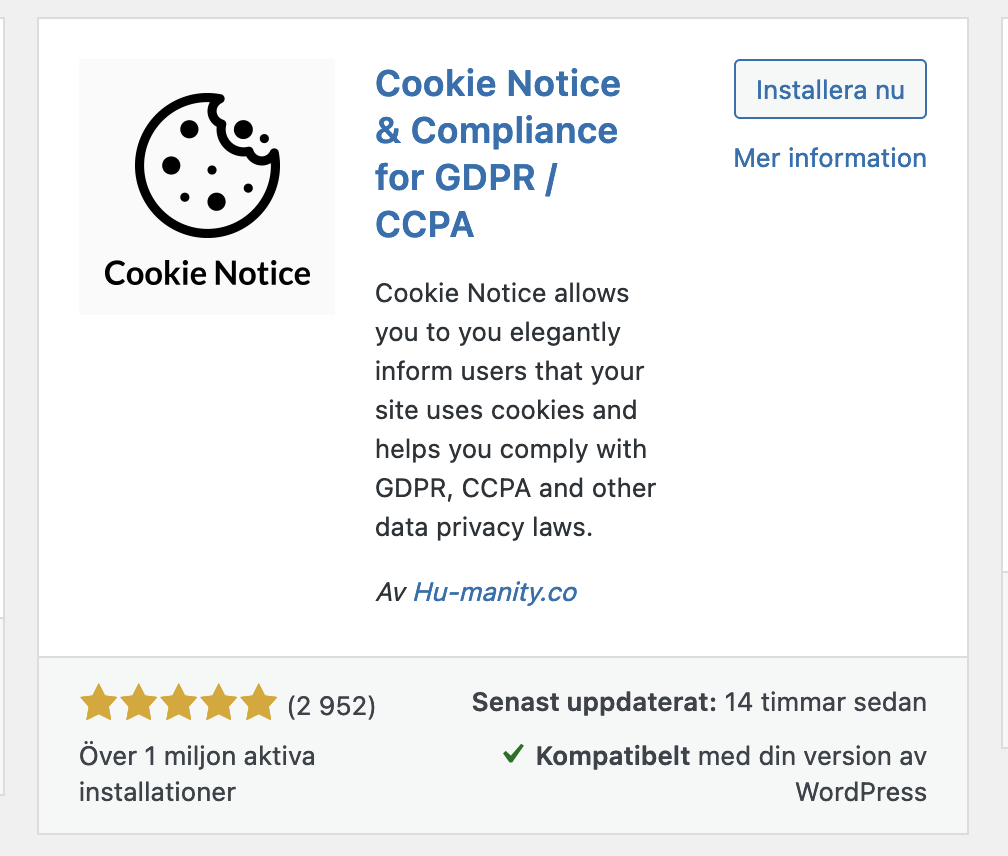Open the Cookie Notice & Compliance title link

coord(497,154)
